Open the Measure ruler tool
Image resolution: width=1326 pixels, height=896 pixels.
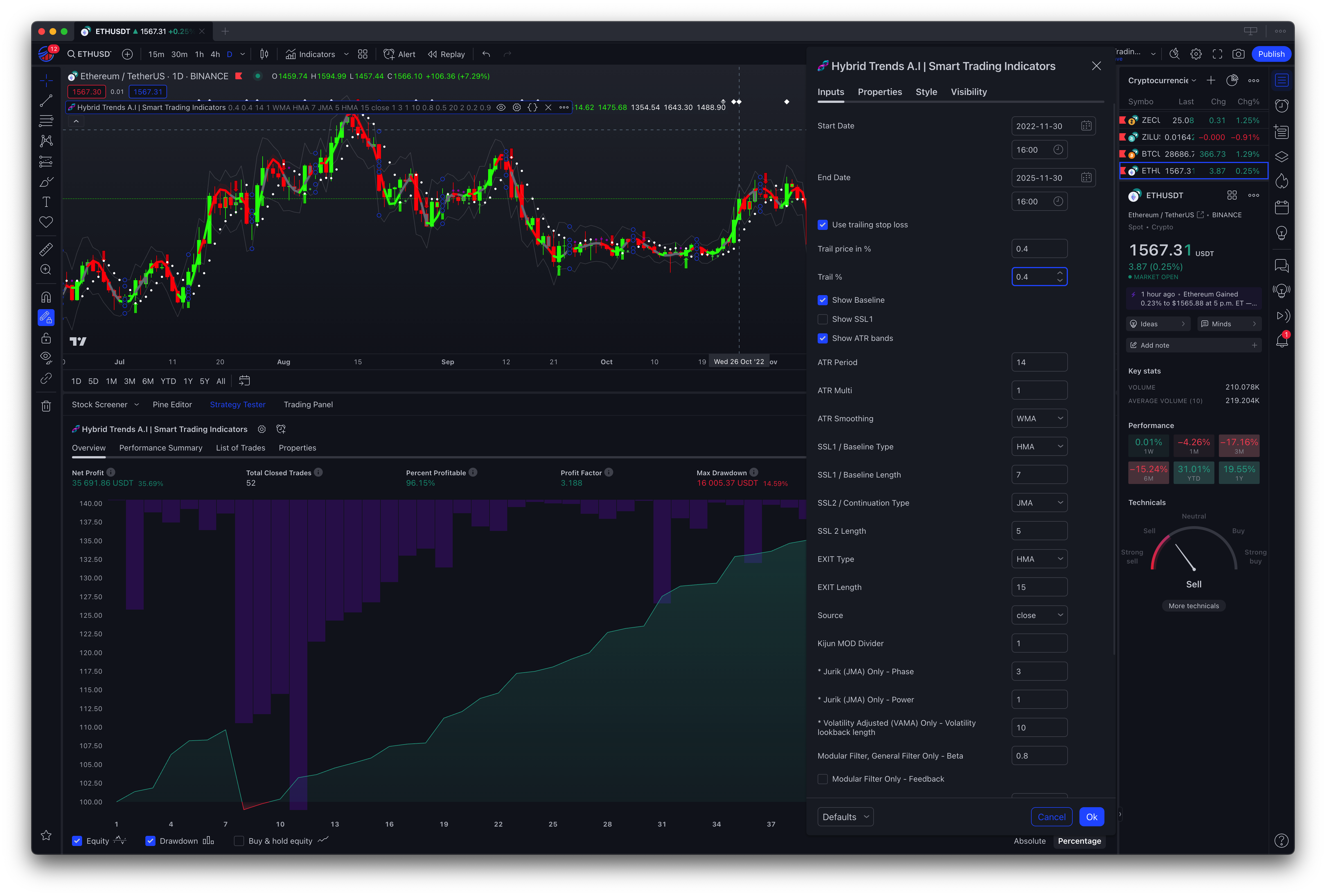point(46,249)
